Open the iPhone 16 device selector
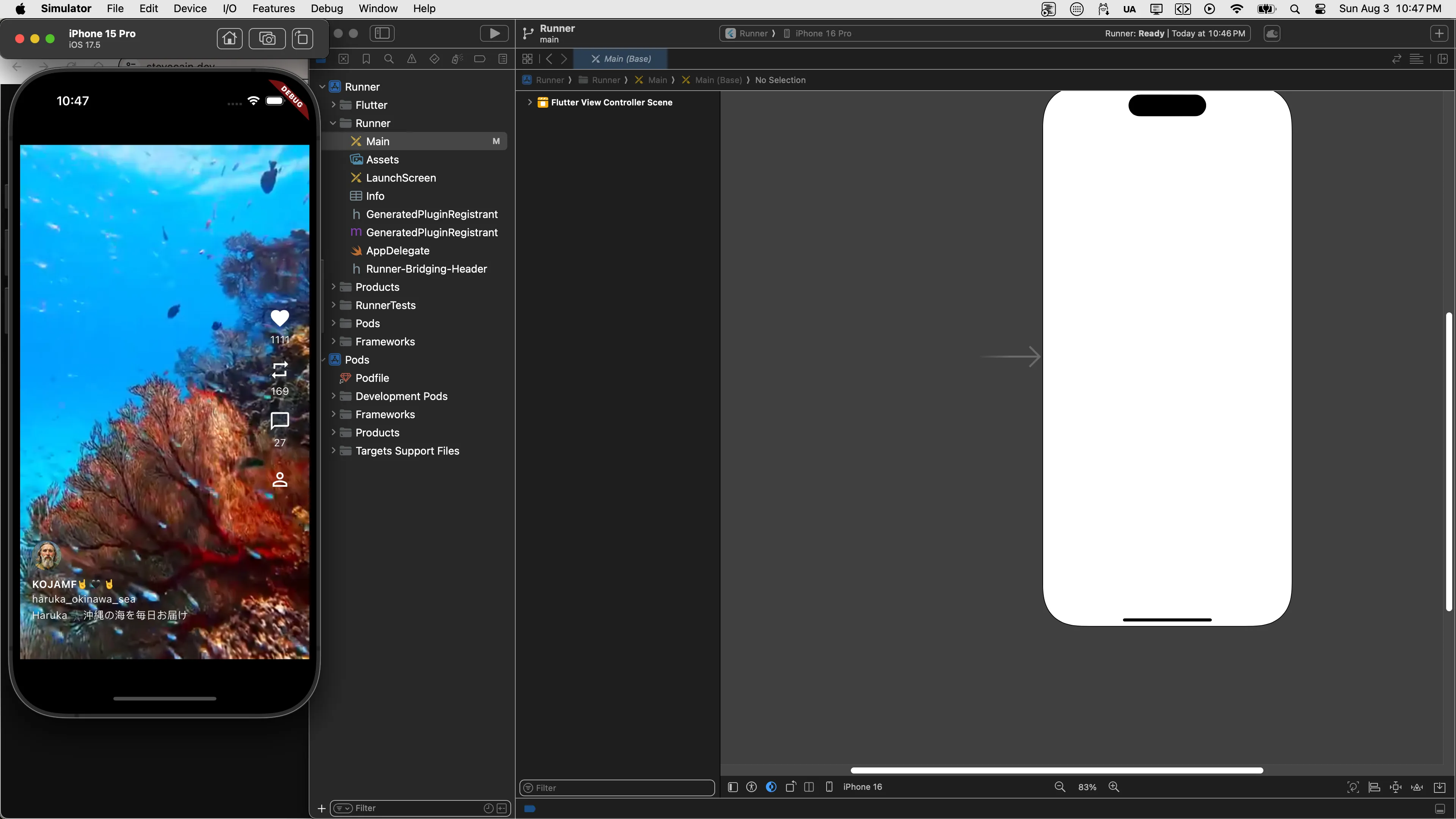The height and width of the screenshot is (819, 1456). (x=854, y=787)
